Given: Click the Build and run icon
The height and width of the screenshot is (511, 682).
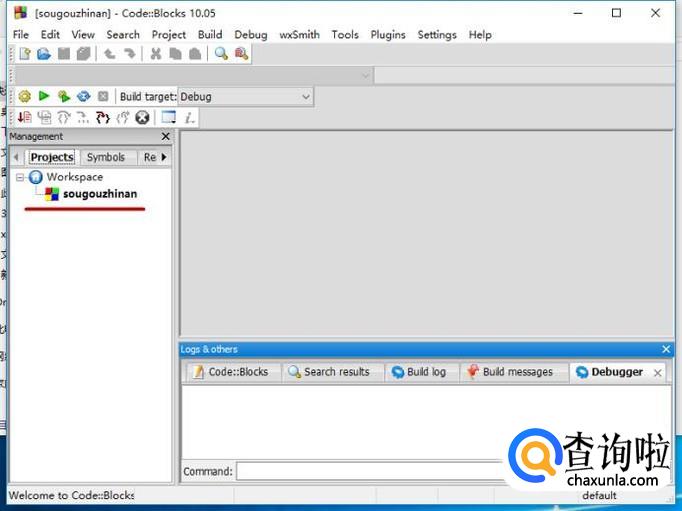Looking at the screenshot, I should point(64,96).
